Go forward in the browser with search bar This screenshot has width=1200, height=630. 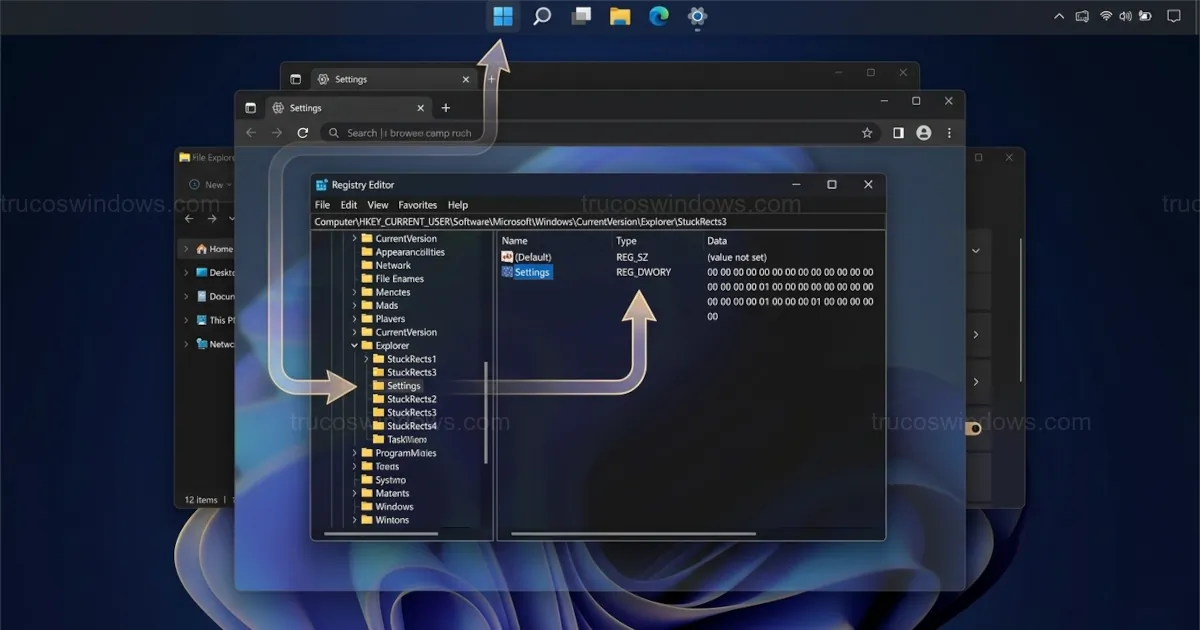(x=277, y=133)
